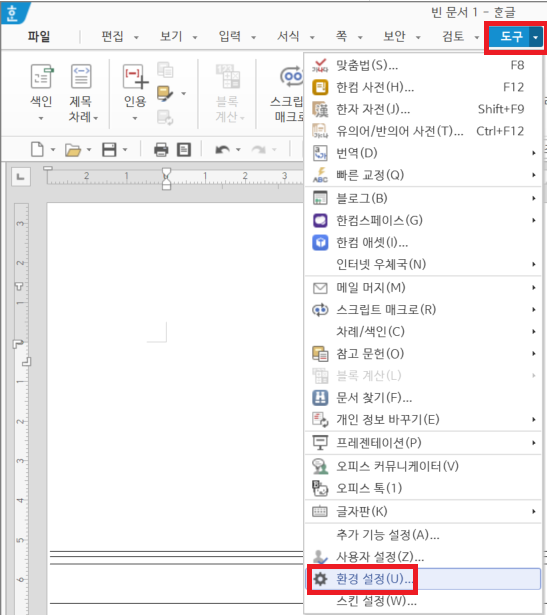Screen dimensions: 547x615
Task: Click the 오피스 톡 icon
Action: pos(320,488)
